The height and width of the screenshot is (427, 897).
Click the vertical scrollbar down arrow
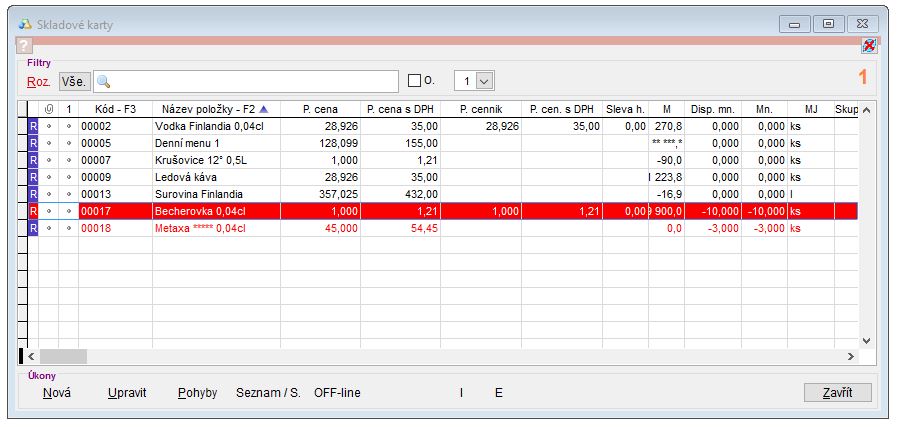pyautogui.click(x=867, y=339)
